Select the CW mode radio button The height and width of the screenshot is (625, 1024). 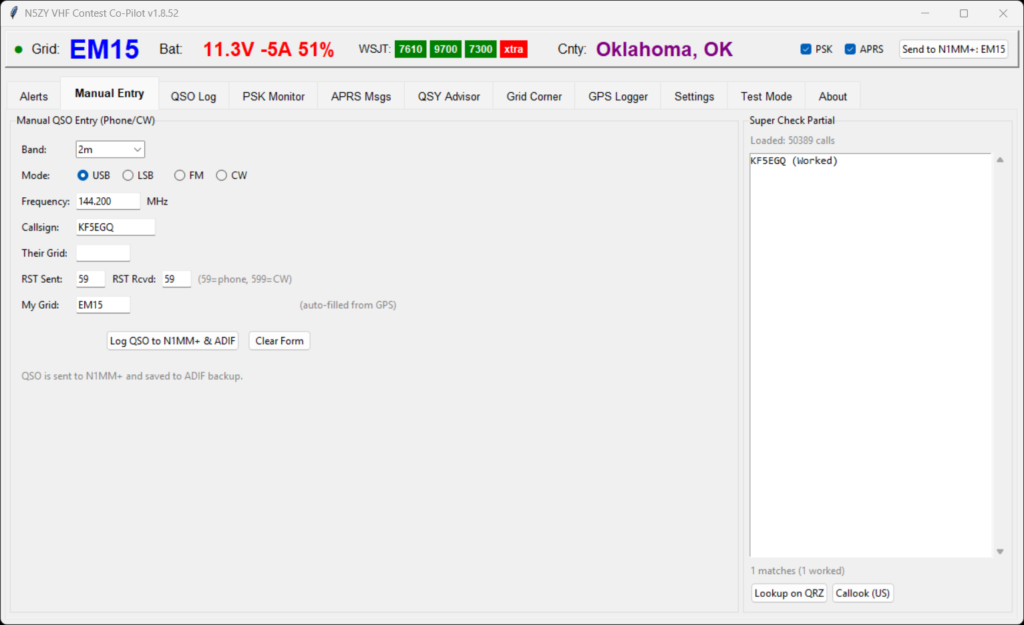[222, 175]
